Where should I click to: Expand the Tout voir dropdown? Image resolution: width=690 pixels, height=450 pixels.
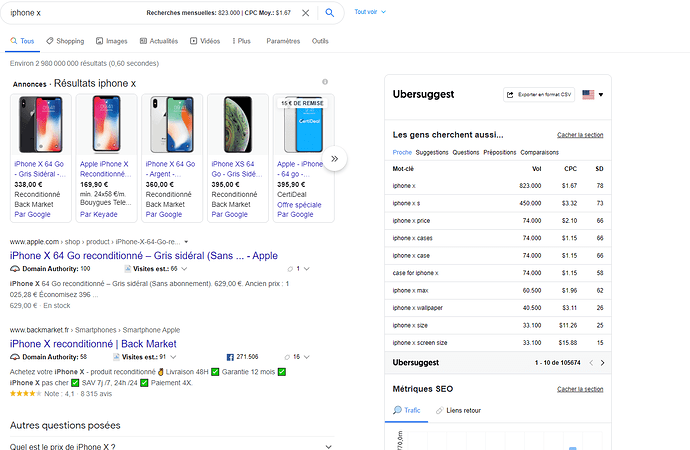370,12
